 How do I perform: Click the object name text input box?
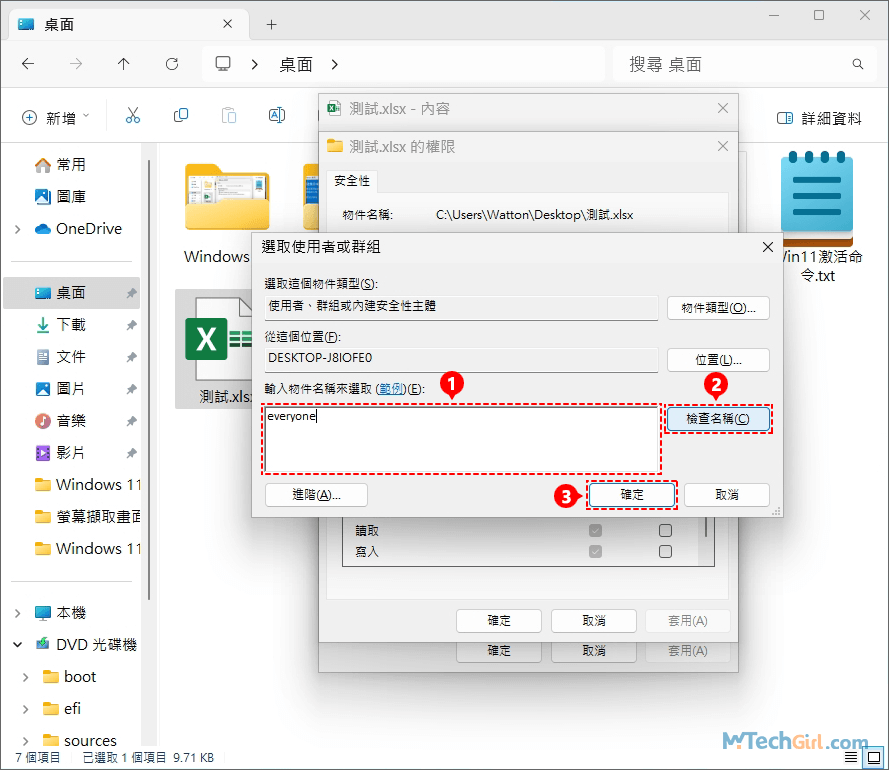click(461, 439)
